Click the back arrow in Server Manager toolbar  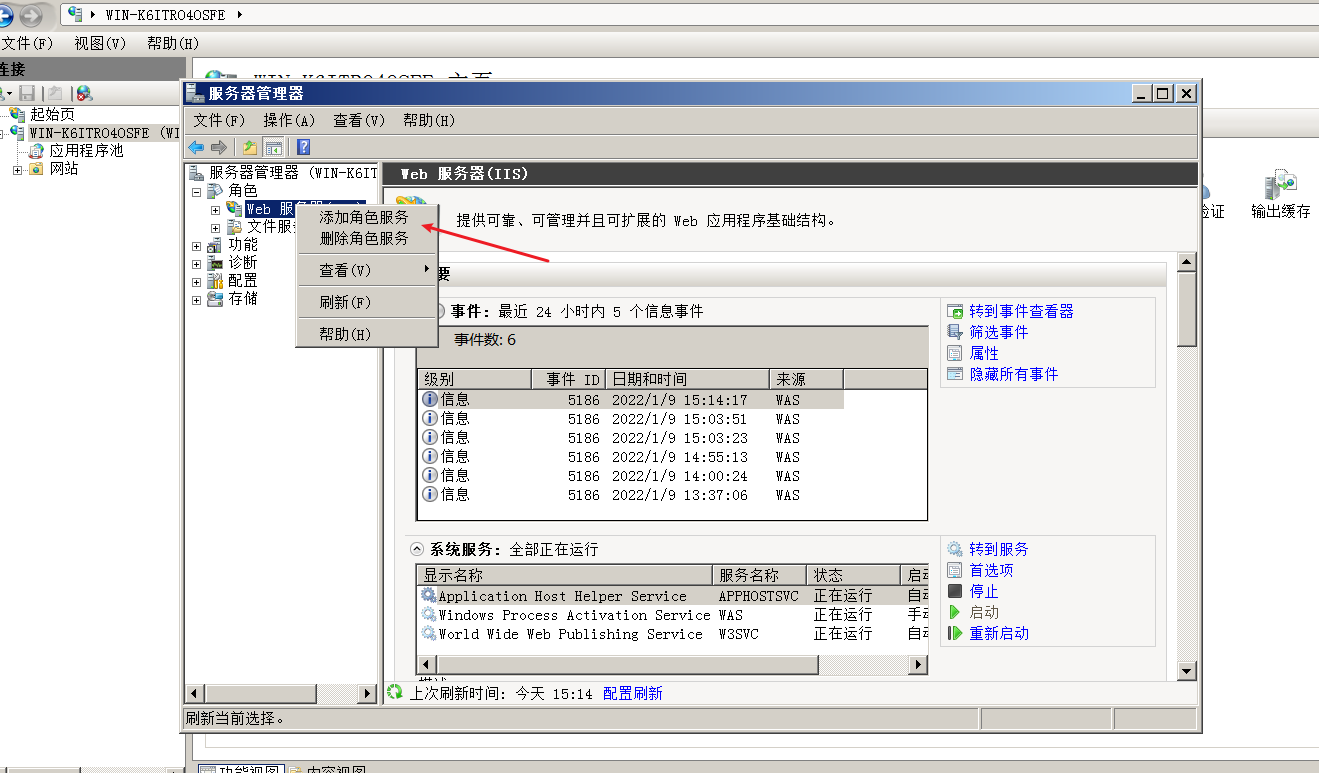pos(196,147)
